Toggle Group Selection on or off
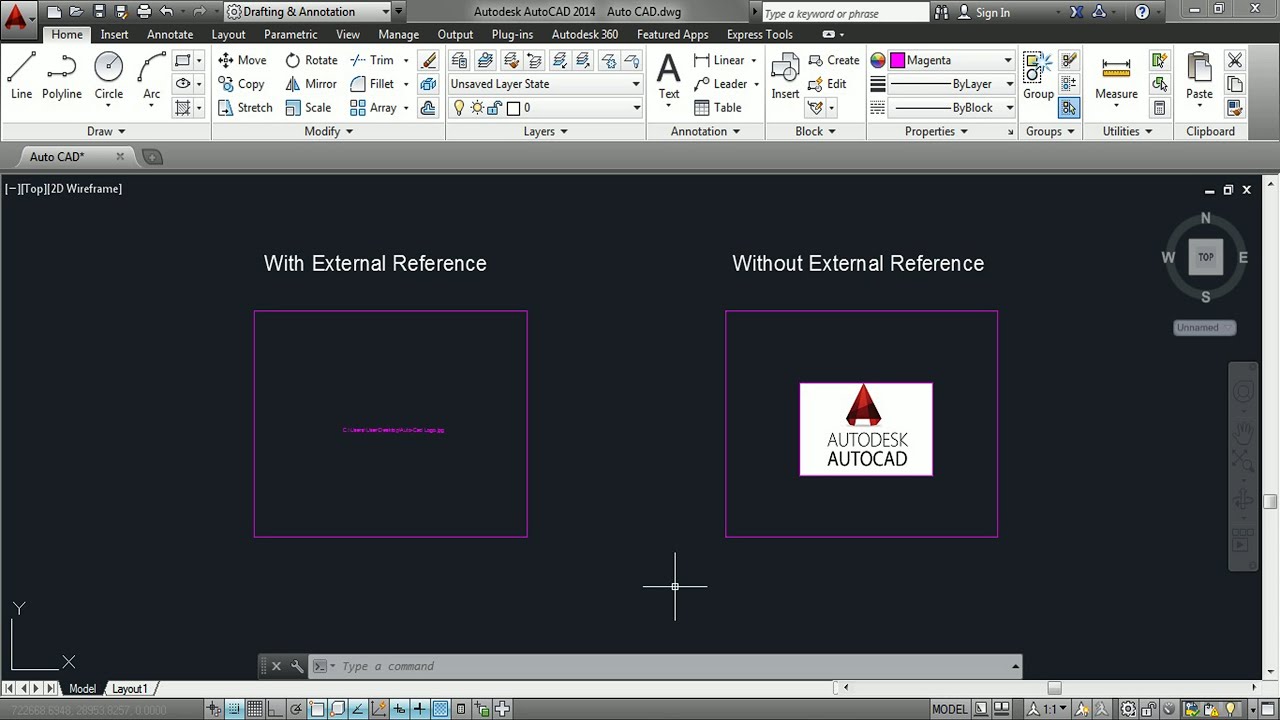1280x720 pixels. click(x=1069, y=108)
